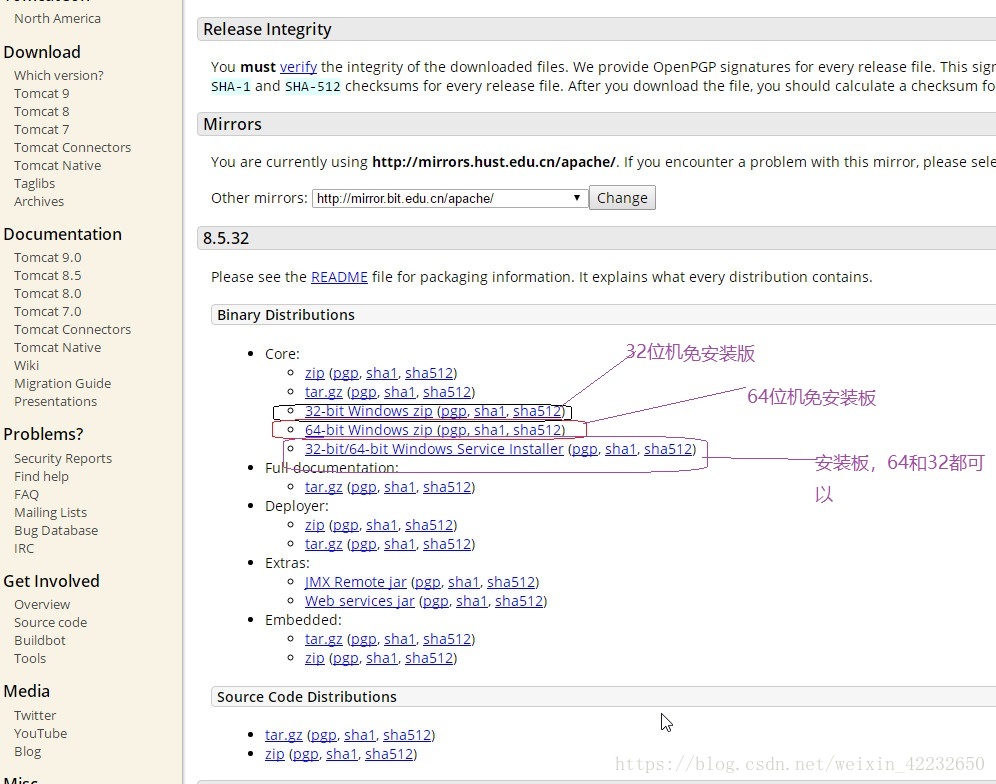Open pgp signature for Core zip
The image size is (996, 784).
[346, 373]
